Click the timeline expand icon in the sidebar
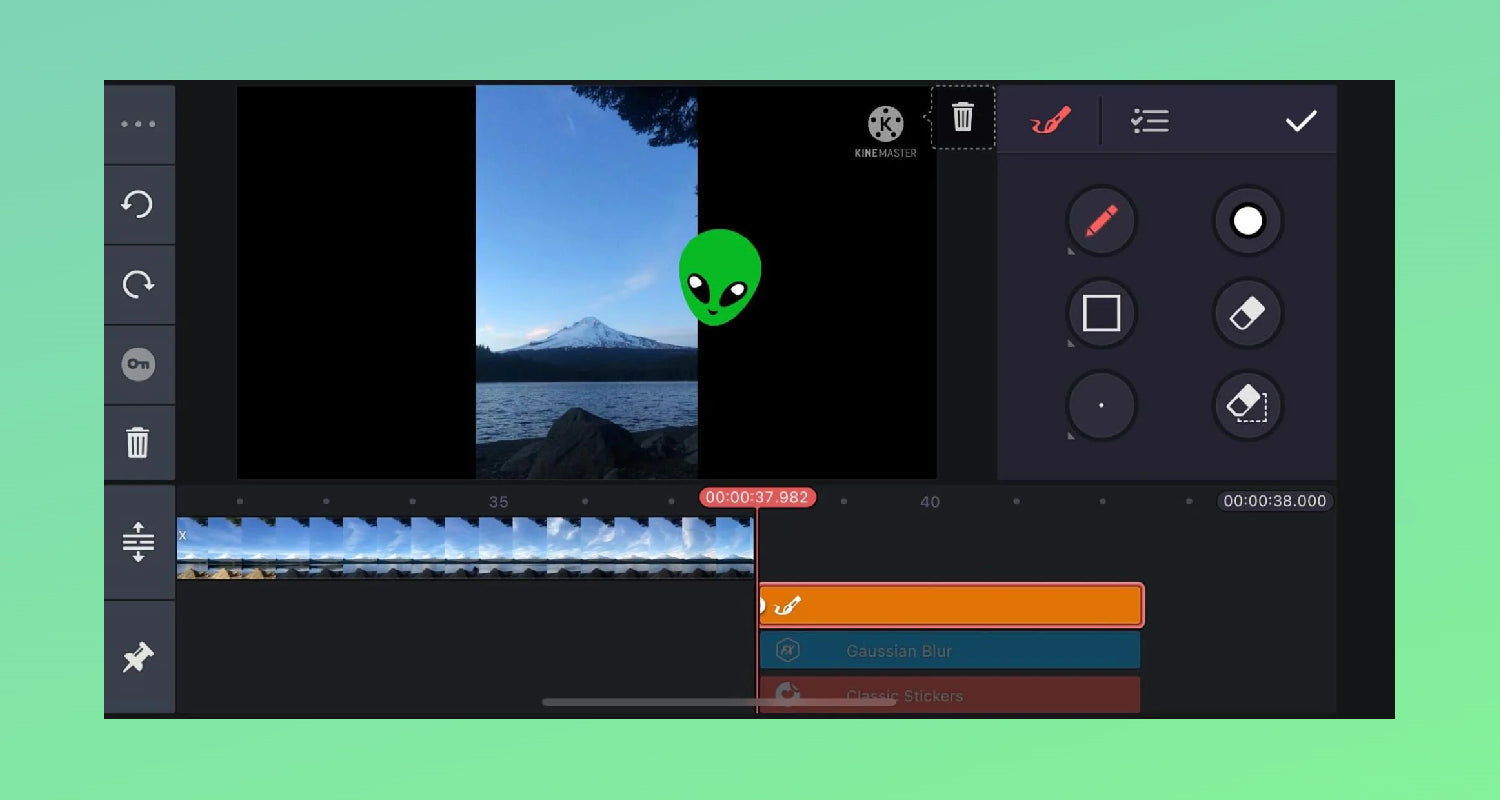1500x800 pixels. (x=139, y=543)
